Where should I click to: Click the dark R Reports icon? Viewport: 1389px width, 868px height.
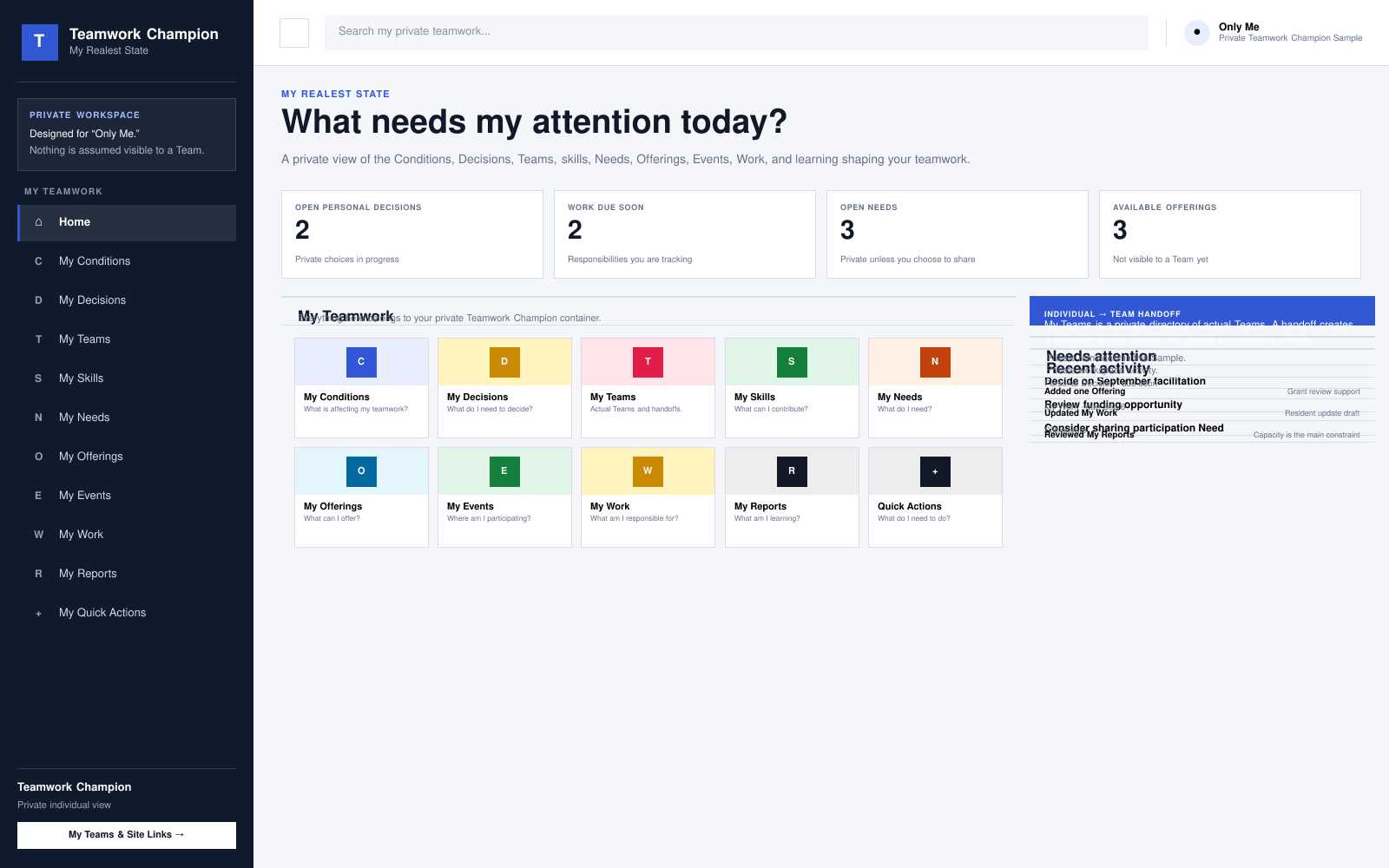point(792,471)
